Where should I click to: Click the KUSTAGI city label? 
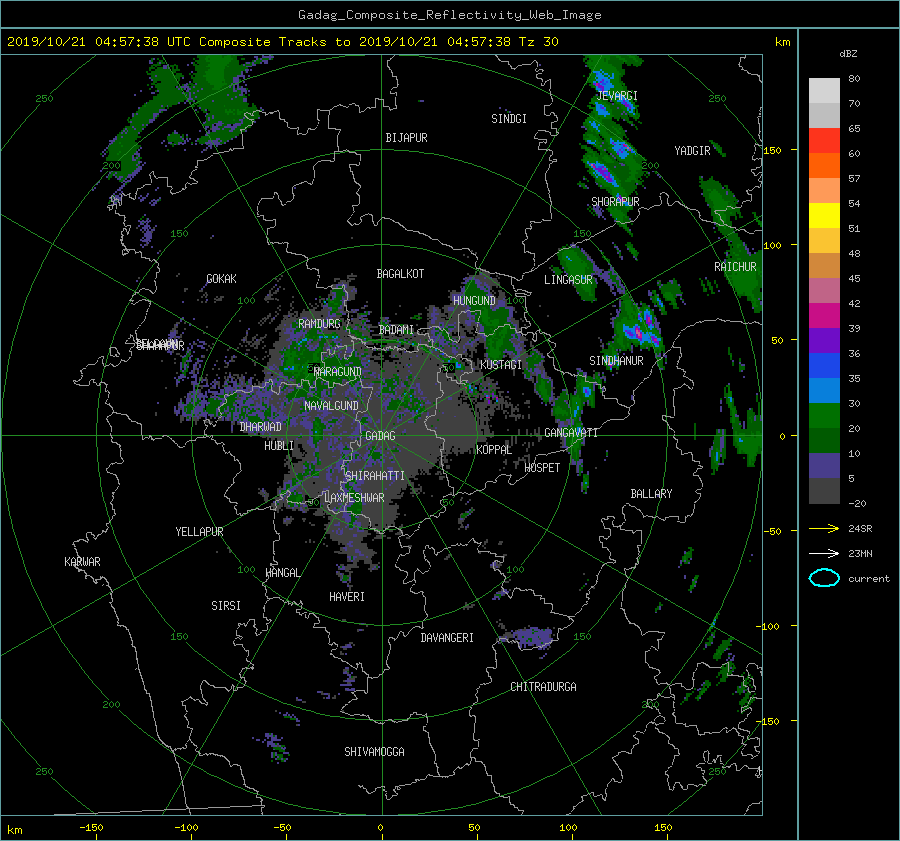[501, 365]
